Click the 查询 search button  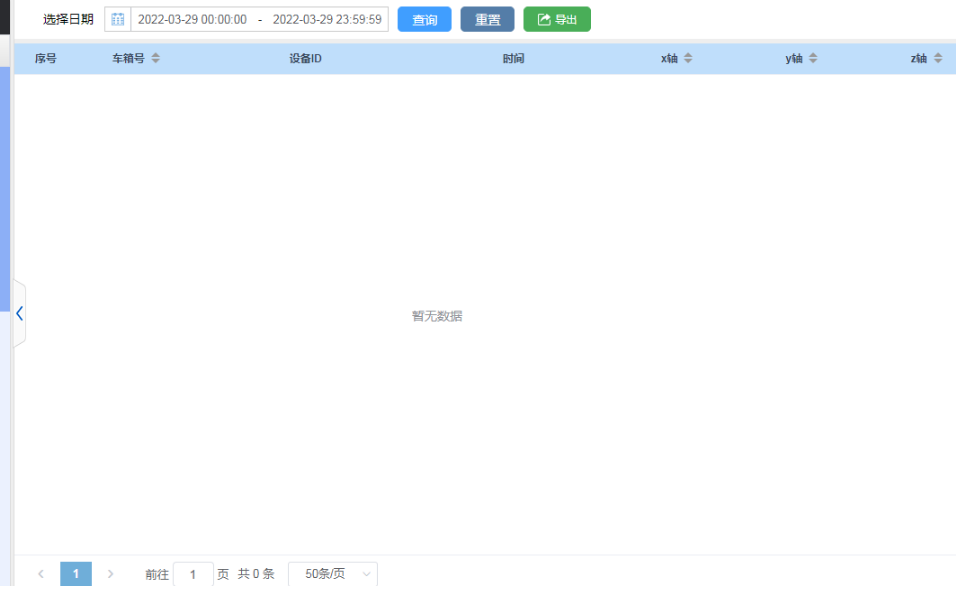(x=424, y=20)
